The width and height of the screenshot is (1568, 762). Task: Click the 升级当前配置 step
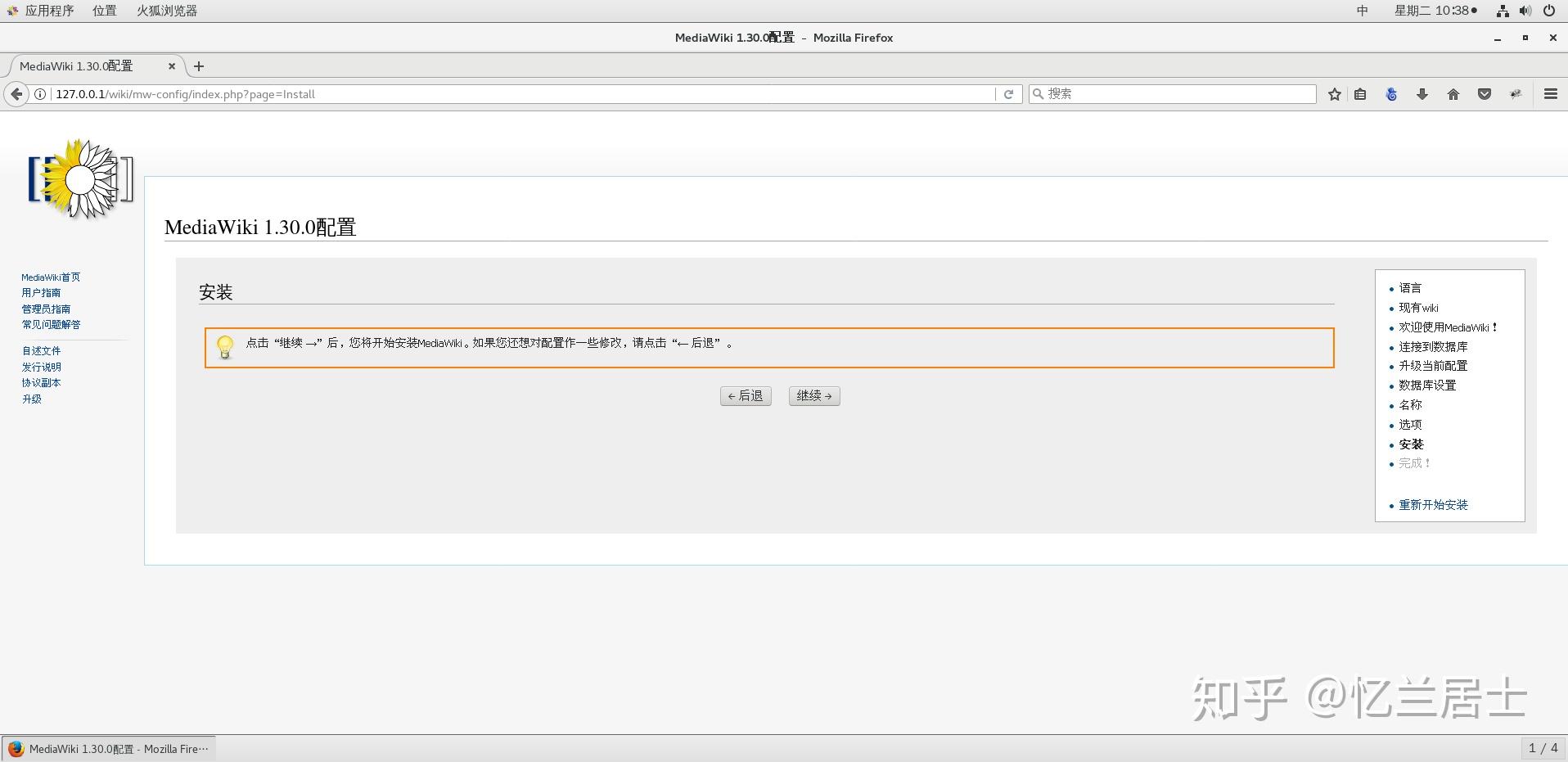[1433, 366]
